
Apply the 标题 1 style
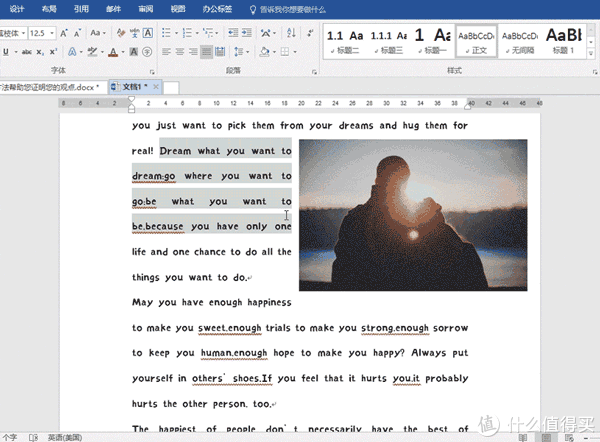pyautogui.click(x=564, y=41)
